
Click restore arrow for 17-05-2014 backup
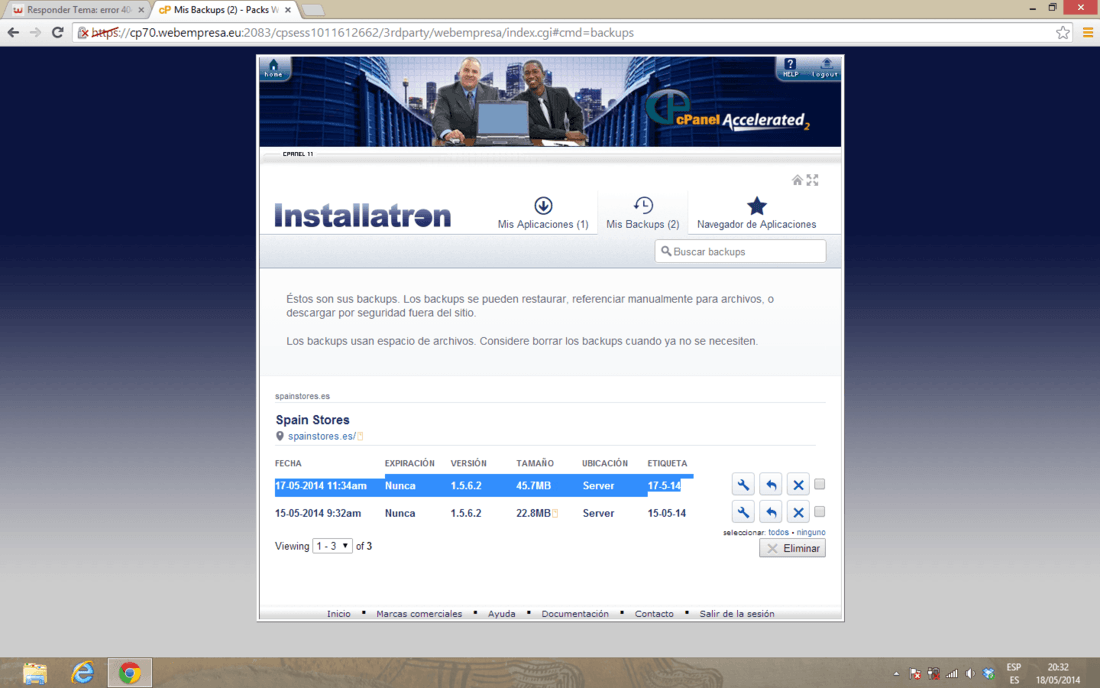770,485
